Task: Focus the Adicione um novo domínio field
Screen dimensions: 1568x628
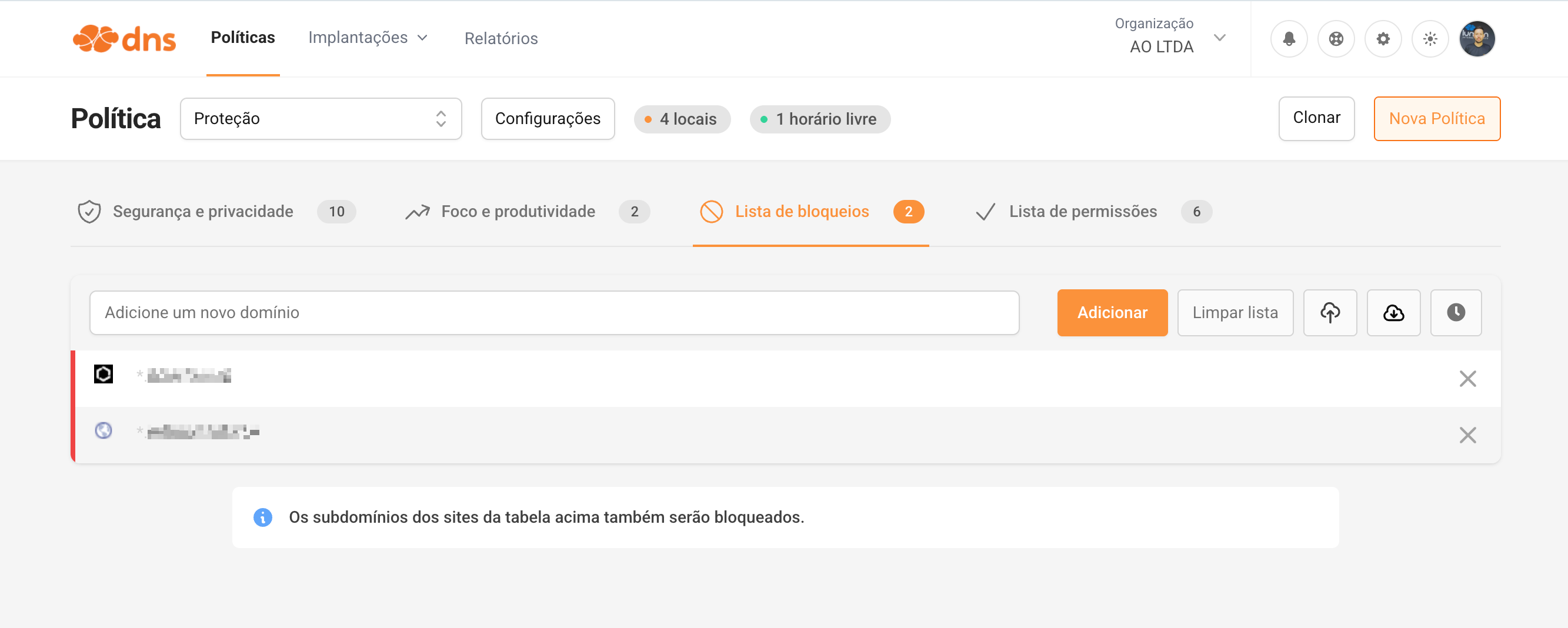Action: tap(554, 313)
